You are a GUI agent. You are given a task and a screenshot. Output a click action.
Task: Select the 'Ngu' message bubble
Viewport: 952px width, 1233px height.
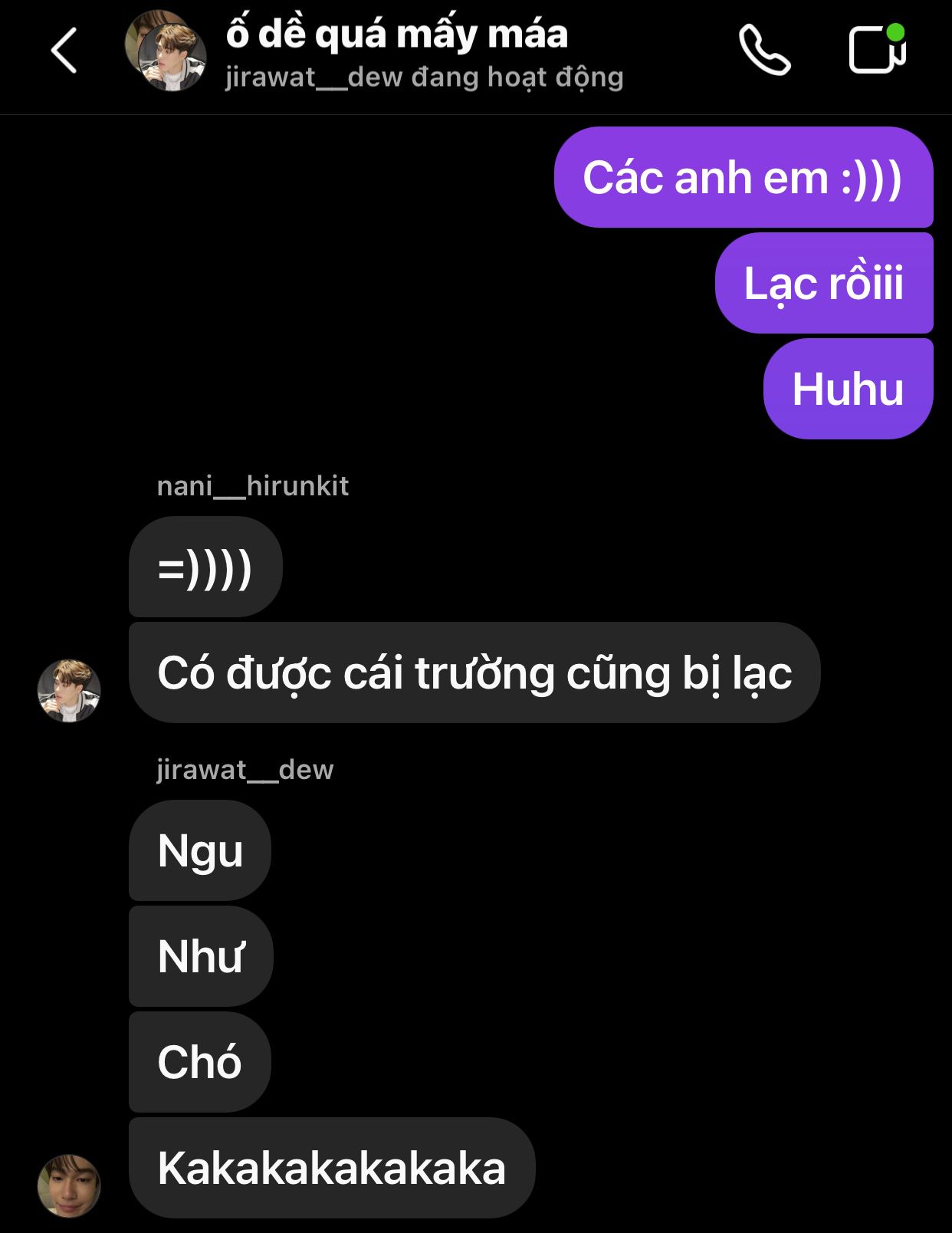pos(200,850)
